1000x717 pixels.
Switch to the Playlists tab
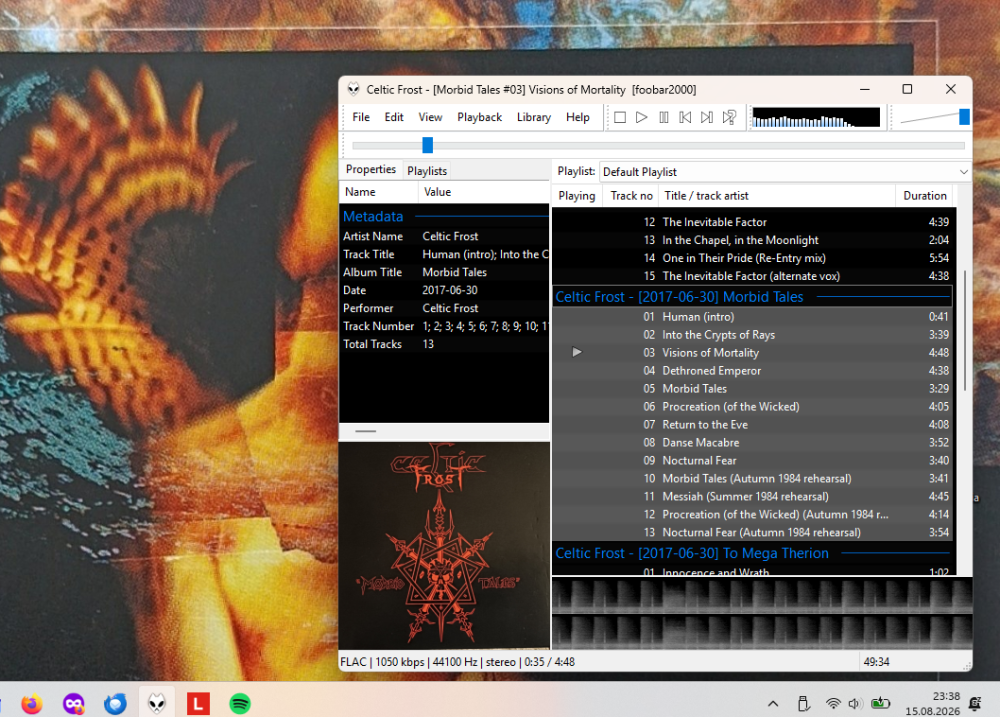(x=427, y=171)
